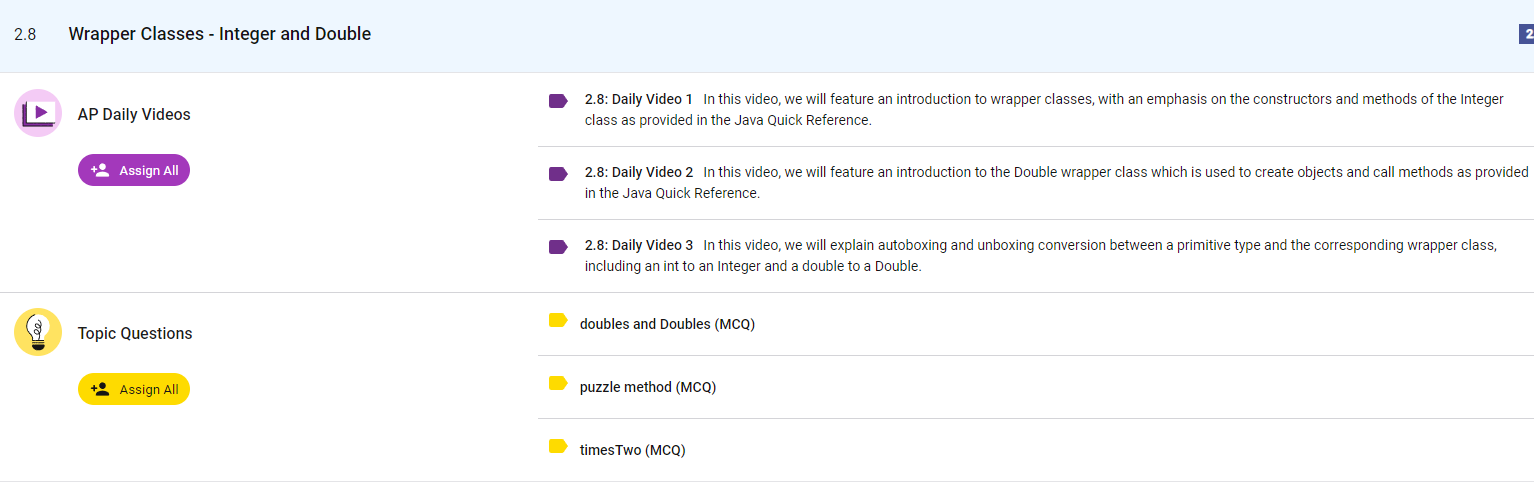Click the yellow tag beside doubles and Doubles
The image size is (1534, 483).
(x=558, y=320)
